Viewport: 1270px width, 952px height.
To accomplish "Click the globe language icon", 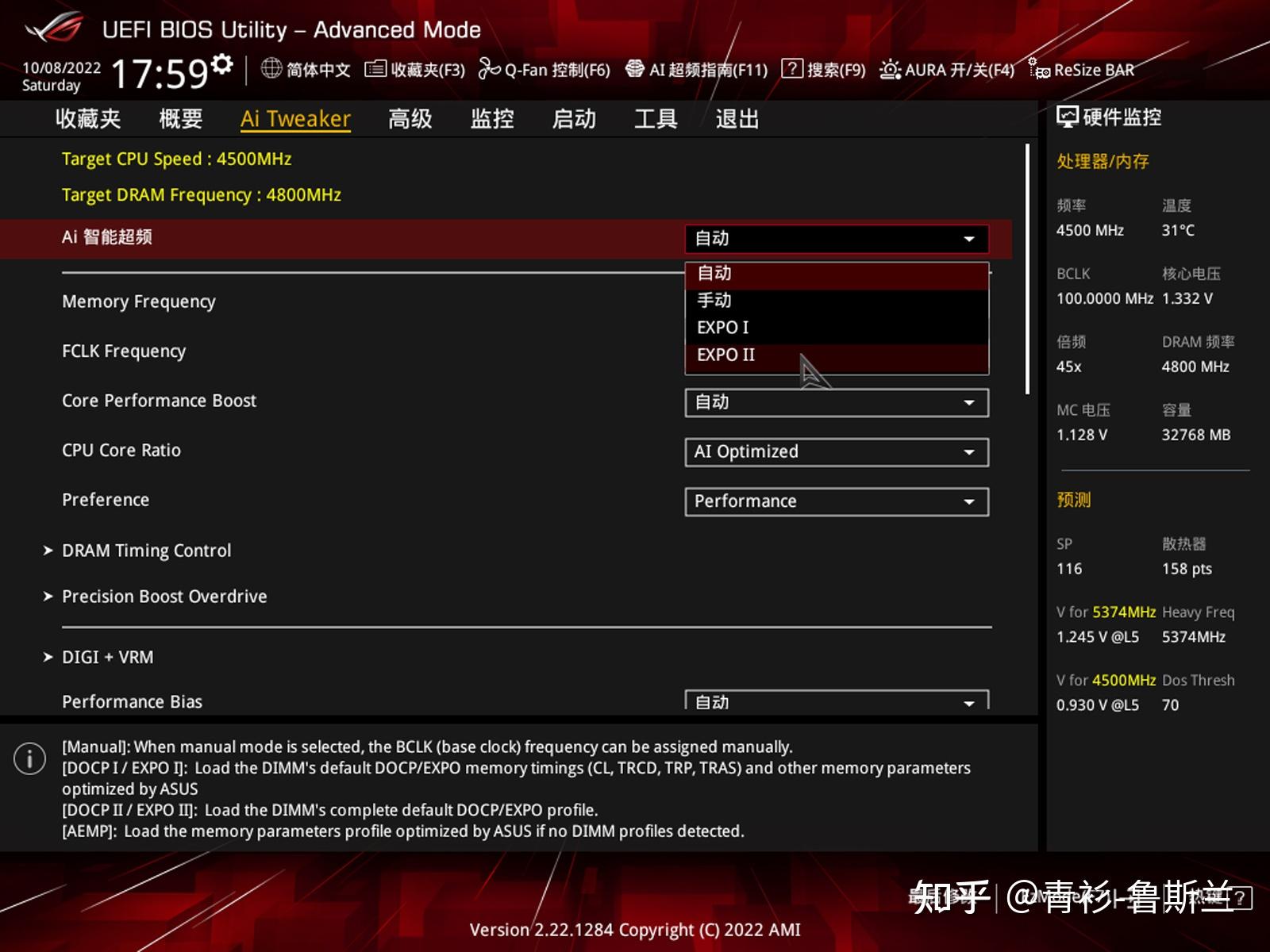I will 271,69.
